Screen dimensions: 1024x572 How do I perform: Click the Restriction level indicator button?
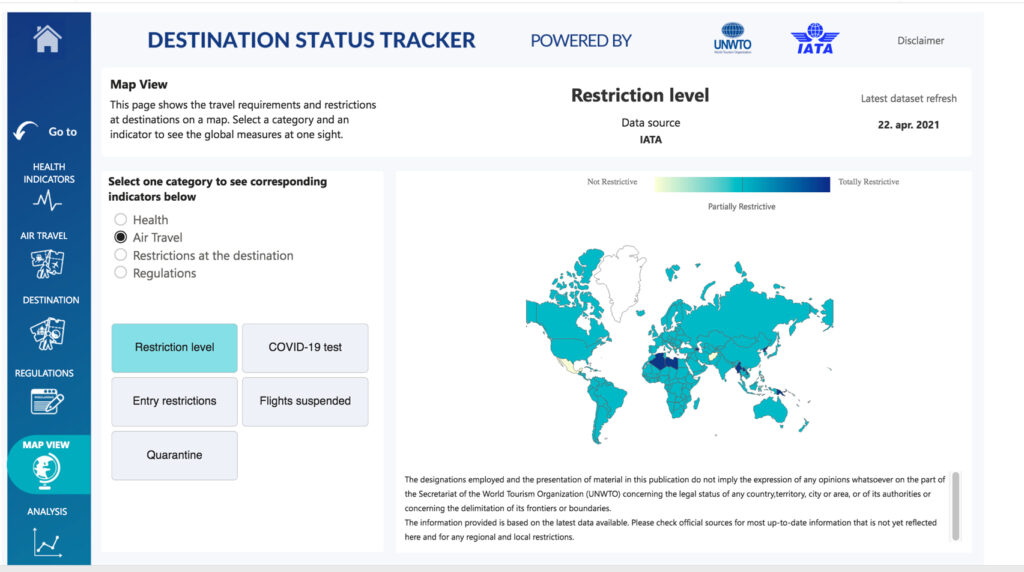[x=174, y=347]
